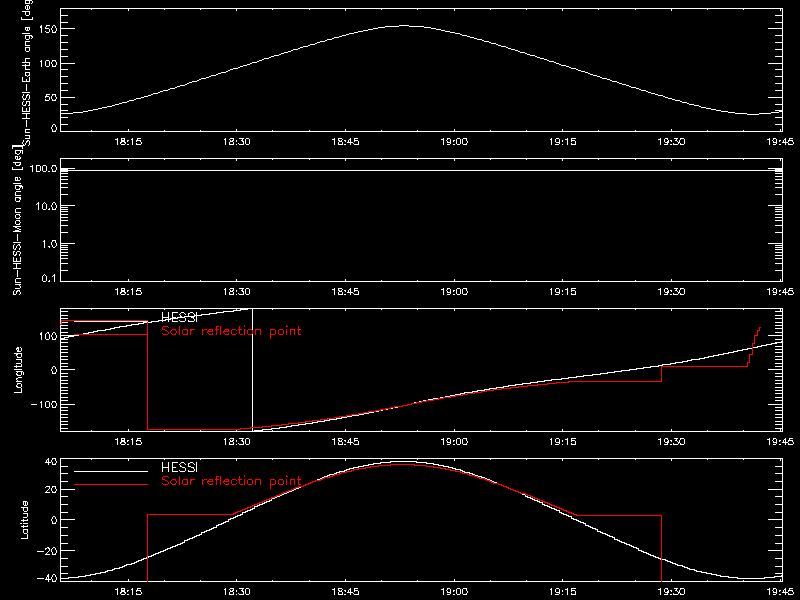Click the 'Longitude' y-axis label
This screenshot has width=800, height=600.
point(18,370)
